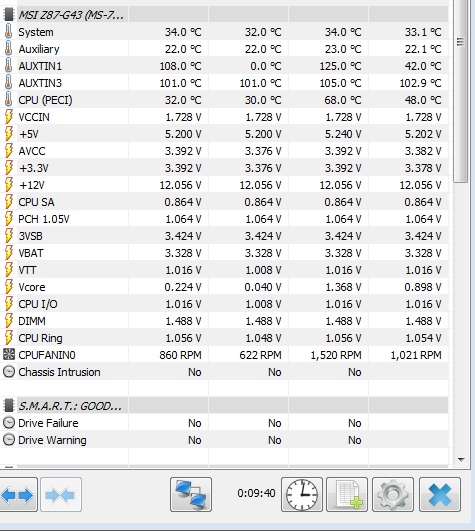Click the AUXTIN1 thermometer icon
This screenshot has width=475, height=531.
click(x=8, y=66)
